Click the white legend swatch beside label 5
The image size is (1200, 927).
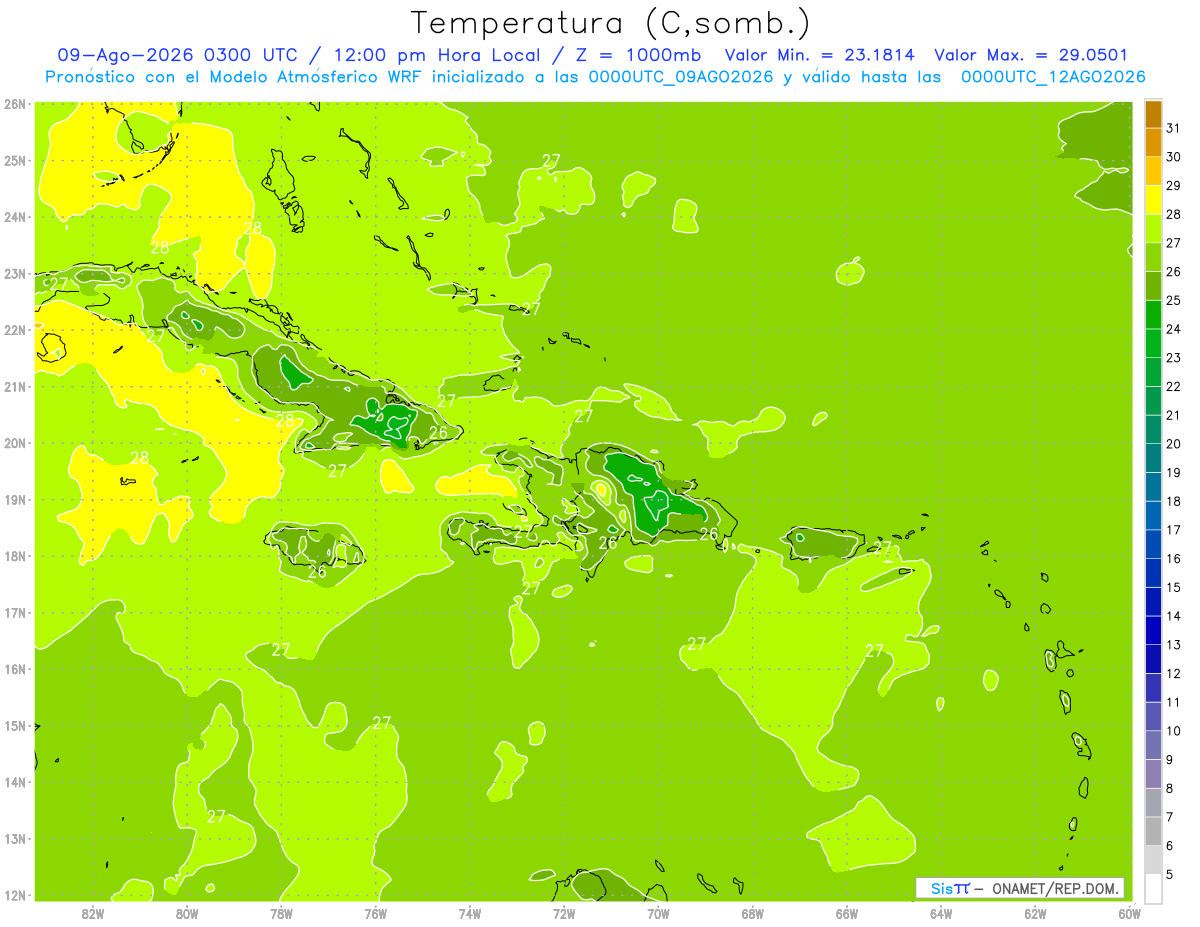click(x=1153, y=888)
